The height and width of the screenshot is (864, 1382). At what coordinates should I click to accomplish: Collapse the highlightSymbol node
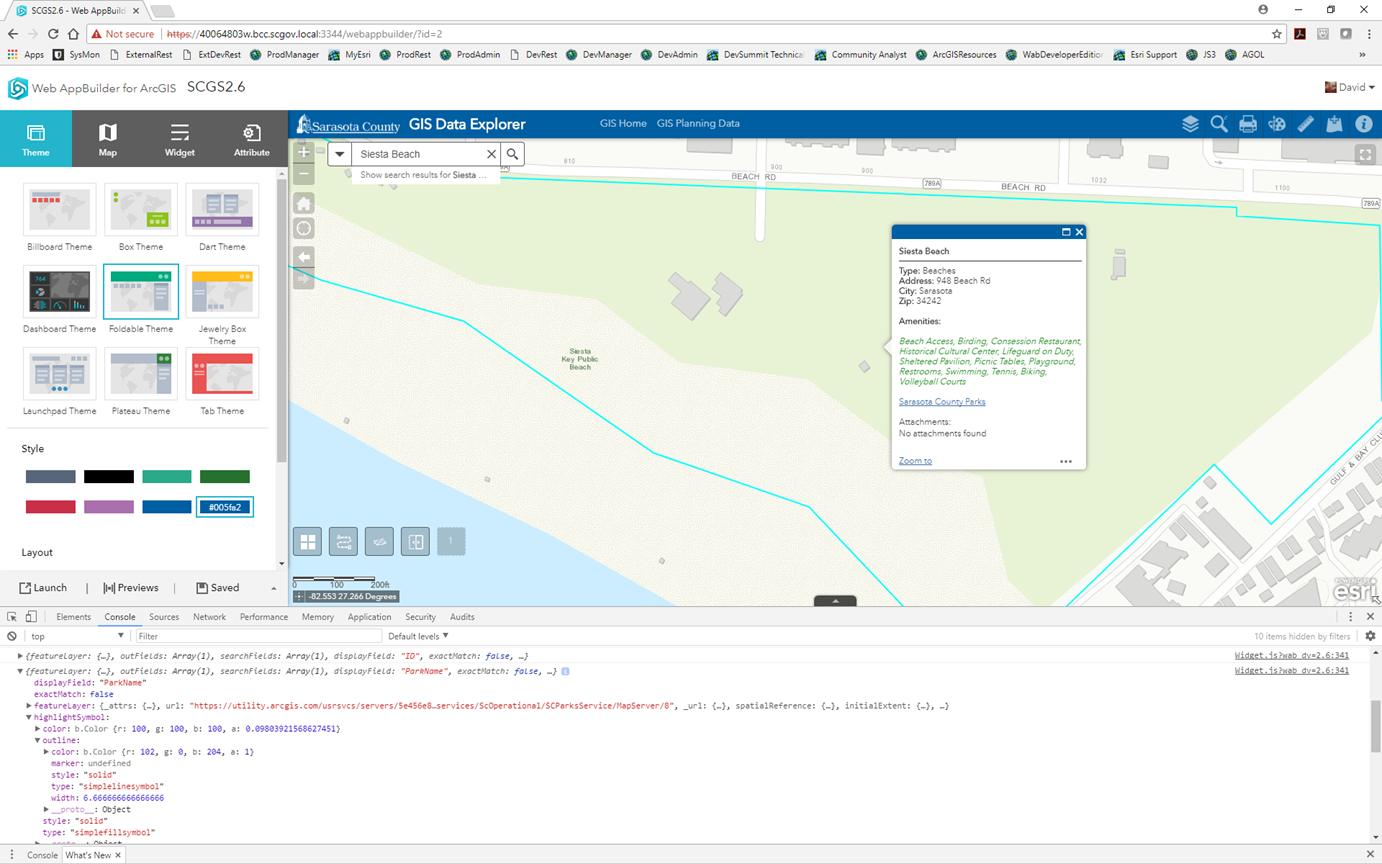(30, 717)
